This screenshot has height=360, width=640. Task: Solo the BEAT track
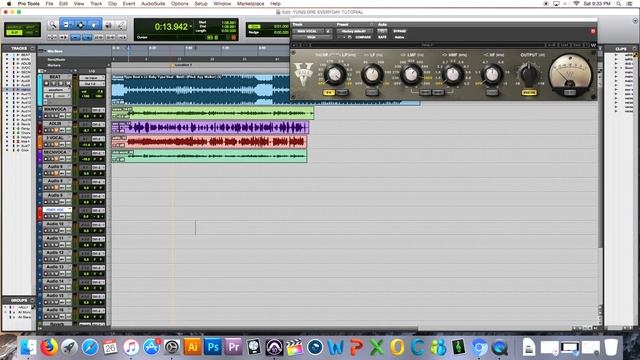[x=61, y=83]
